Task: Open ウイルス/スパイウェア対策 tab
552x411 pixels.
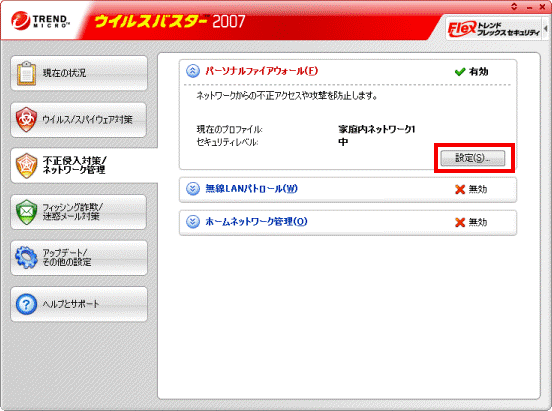Action: [x=79, y=120]
